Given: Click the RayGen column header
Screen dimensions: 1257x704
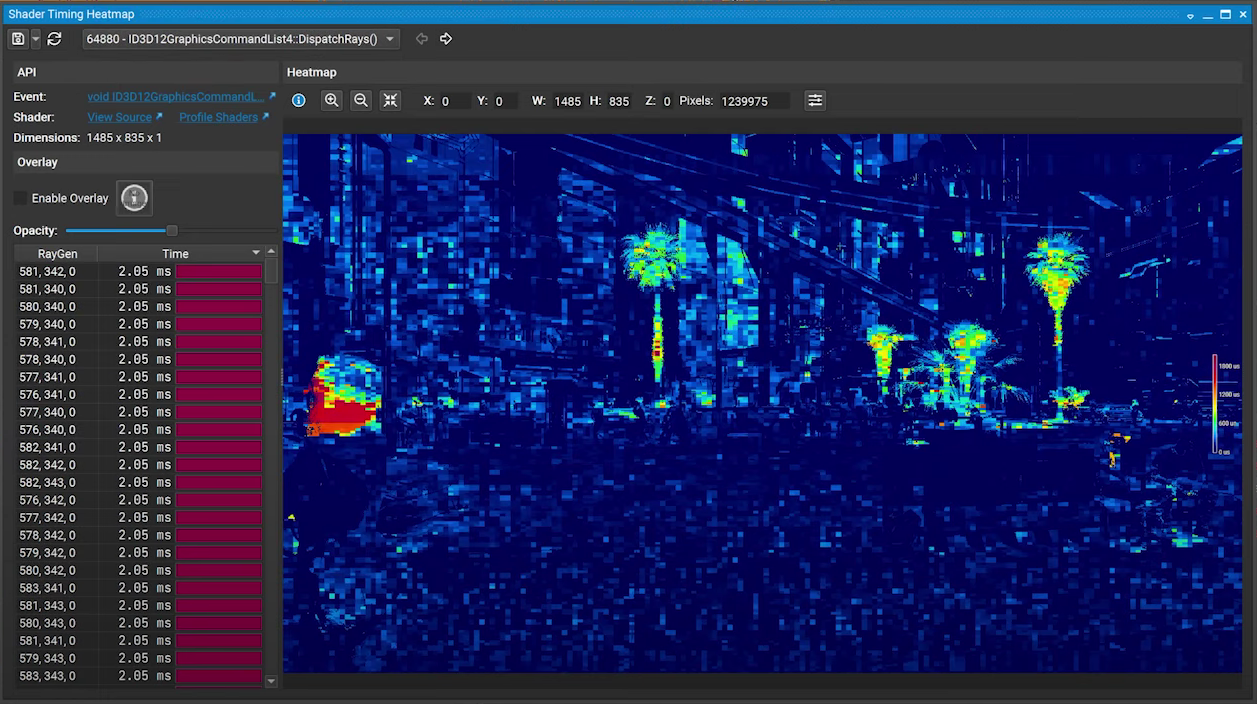Looking at the screenshot, I should (57, 254).
